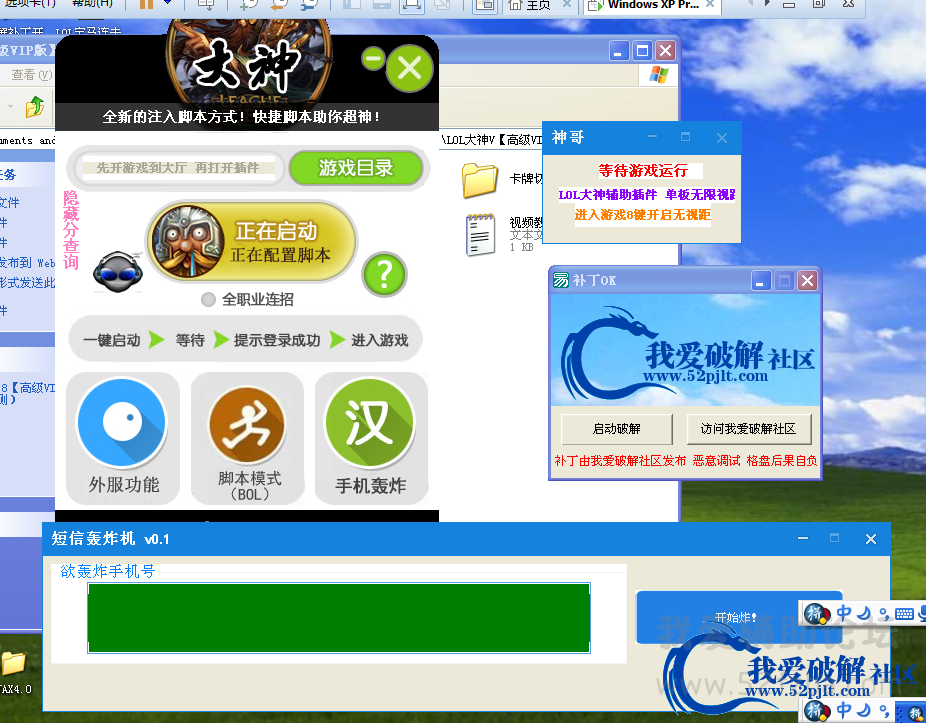Minimize the 补丁OK window
The width and height of the screenshot is (926, 723).
[761, 281]
